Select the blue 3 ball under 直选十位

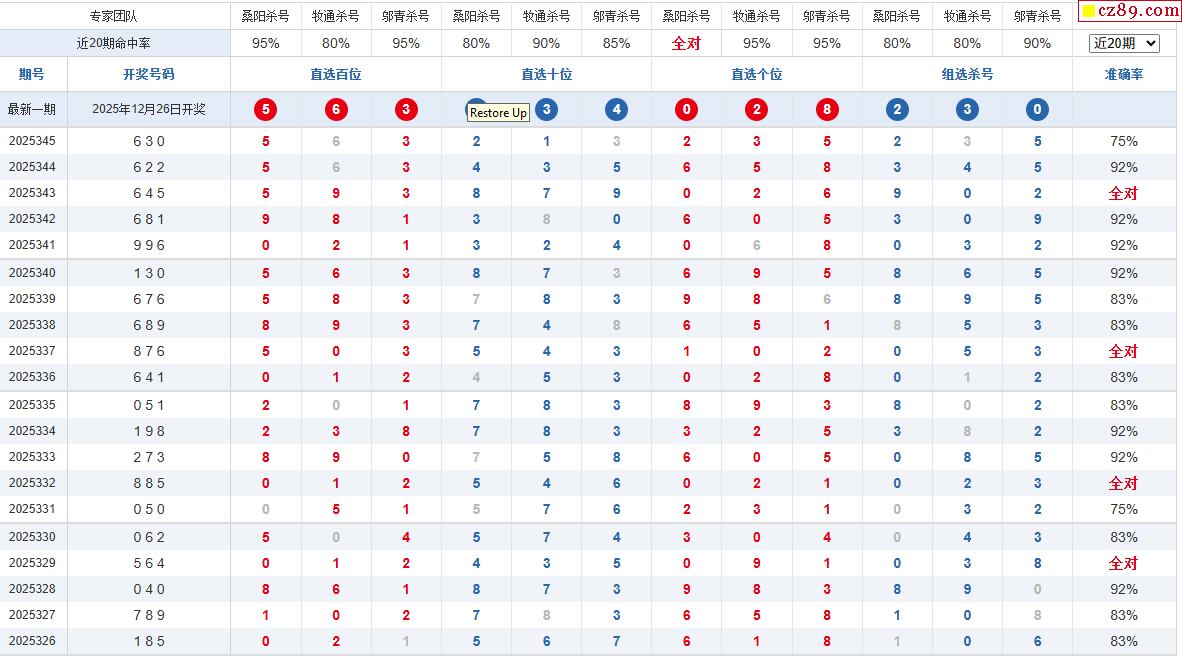coord(547,109)
